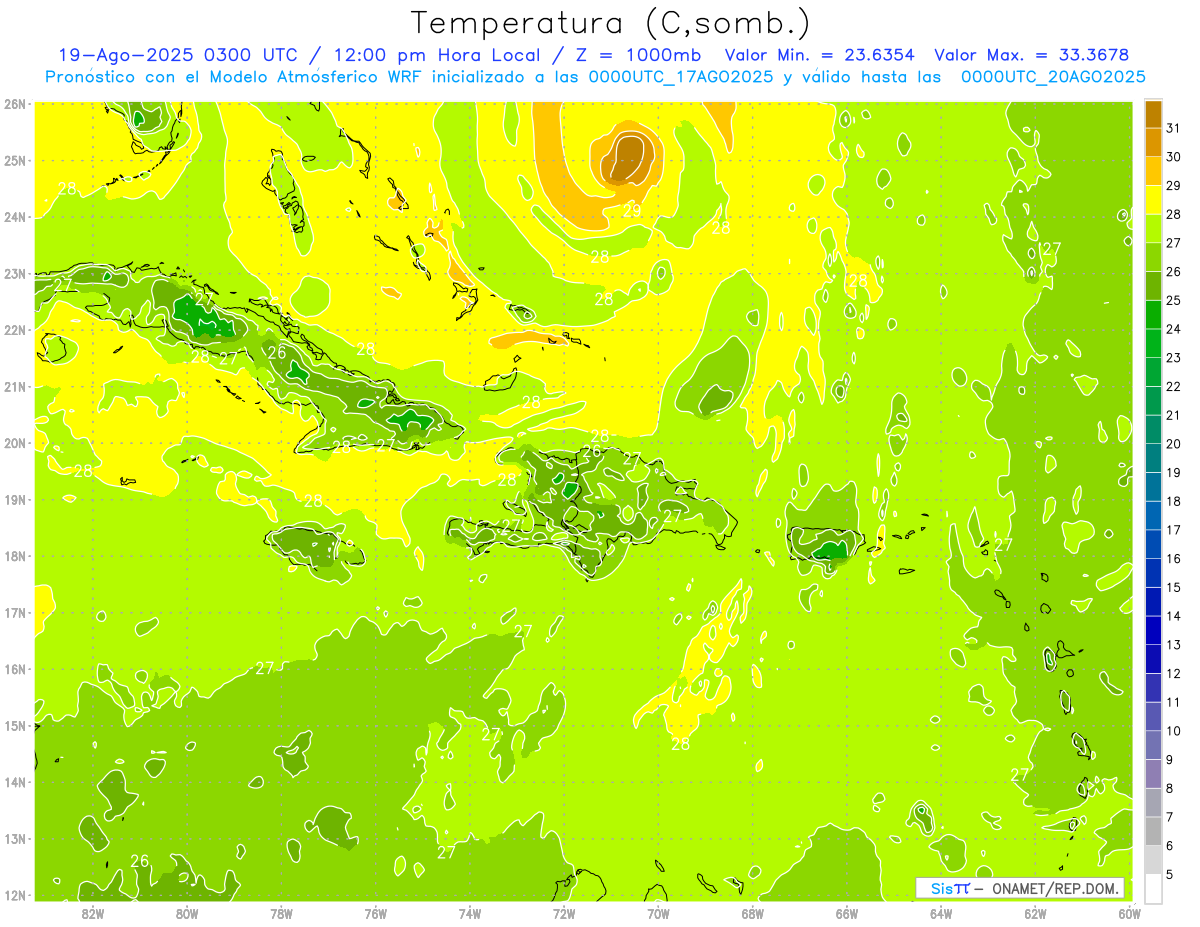This screenshot has width=1200, height=927.
Task: Click the '12' value on the color legend
Action: 1174,674
